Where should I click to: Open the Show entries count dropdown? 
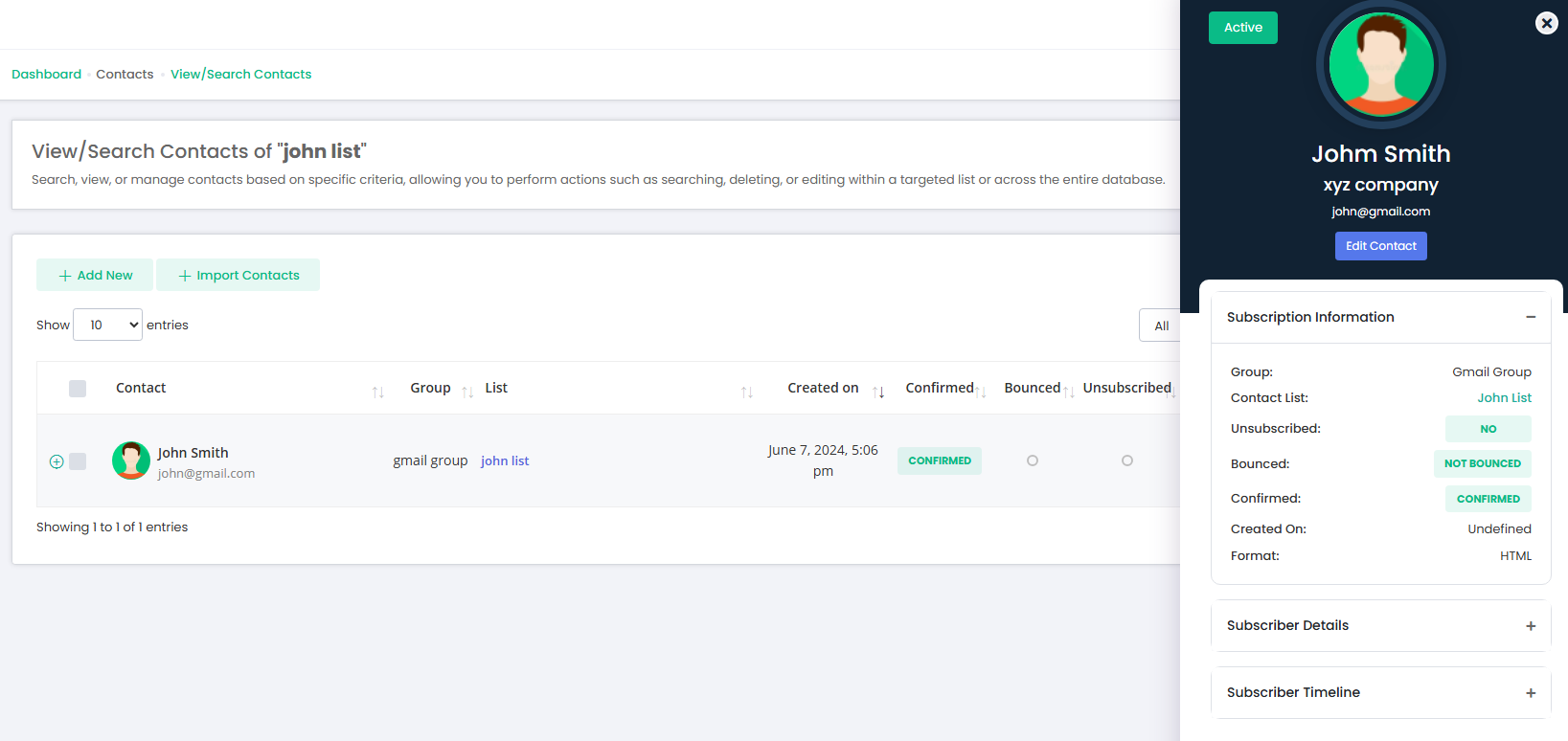click(107, 325)
